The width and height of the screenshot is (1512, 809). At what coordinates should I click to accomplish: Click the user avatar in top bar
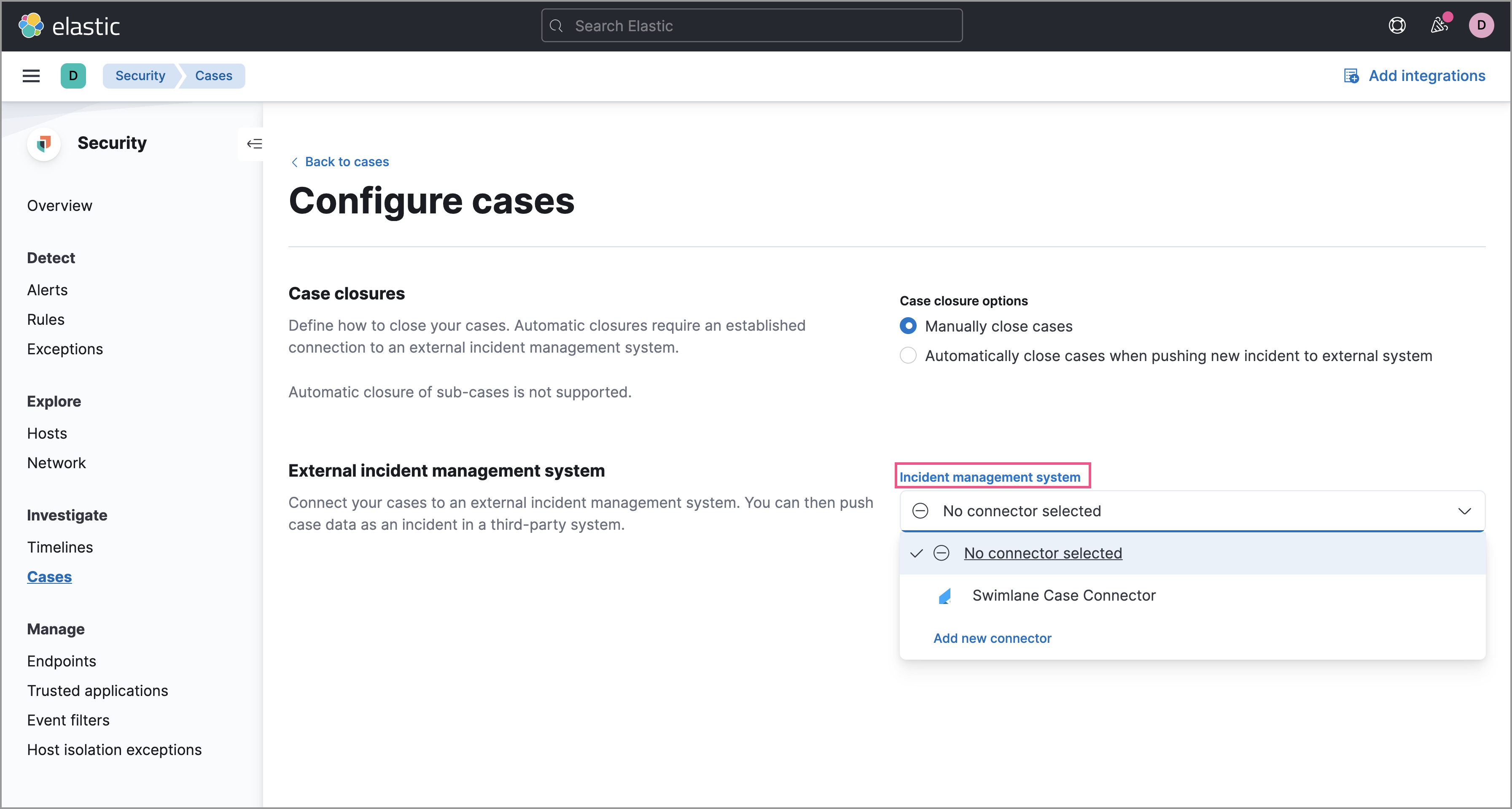[1481, 26]
